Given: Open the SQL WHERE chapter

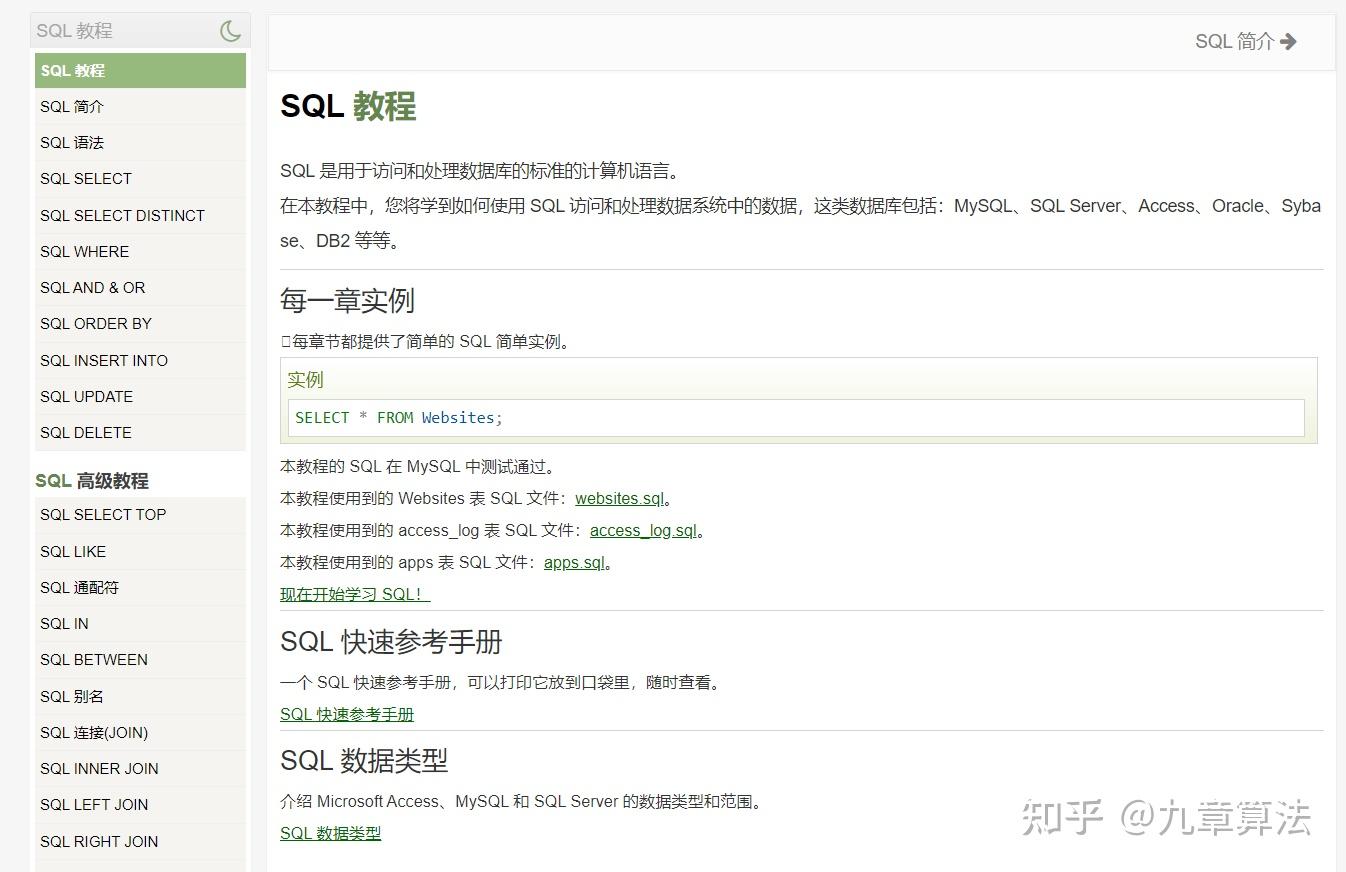Looking at the screenshot, I should click(x=84, y=251).
